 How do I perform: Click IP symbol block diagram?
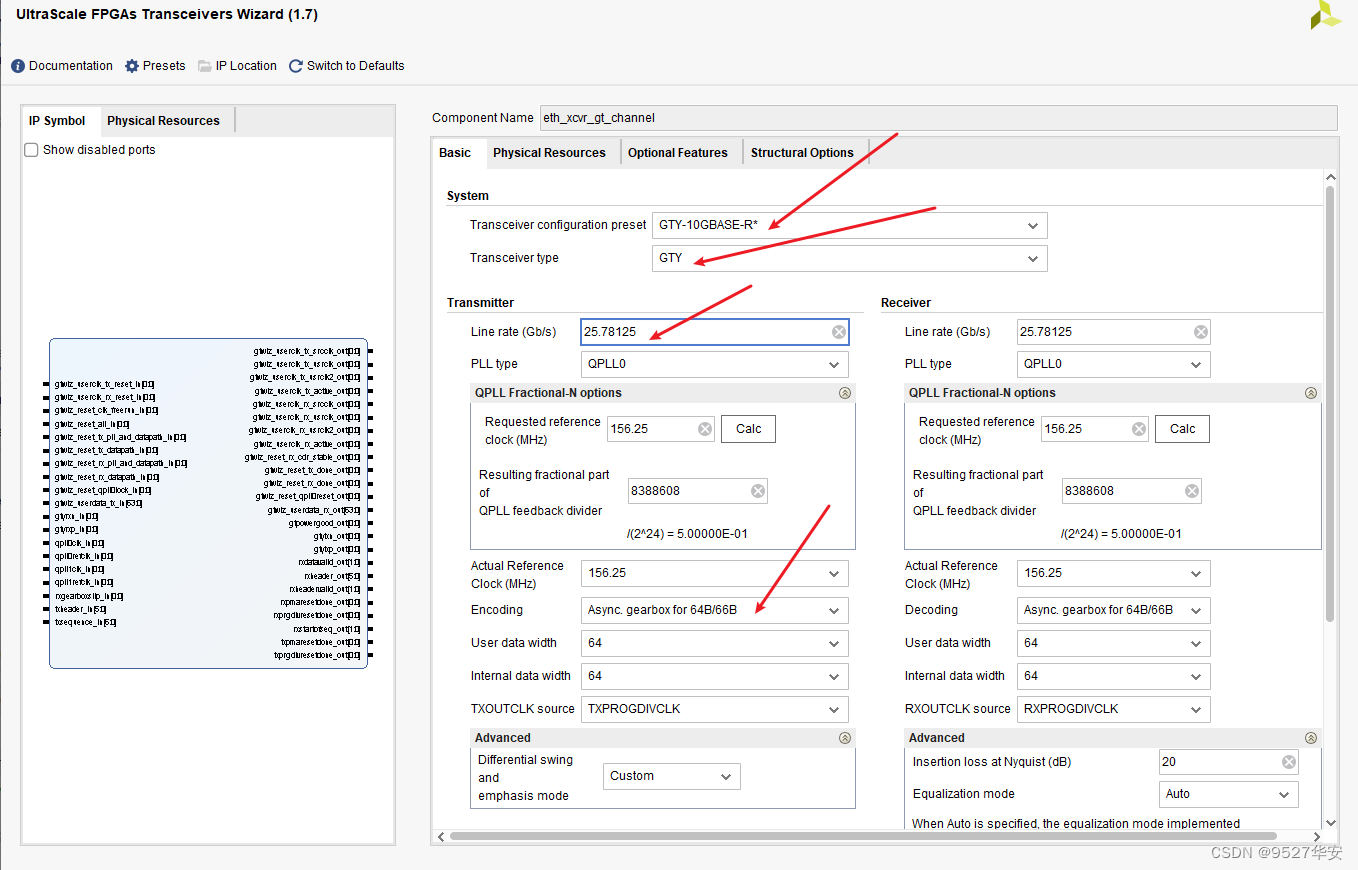pyautogui.click(x=208, y=503)
